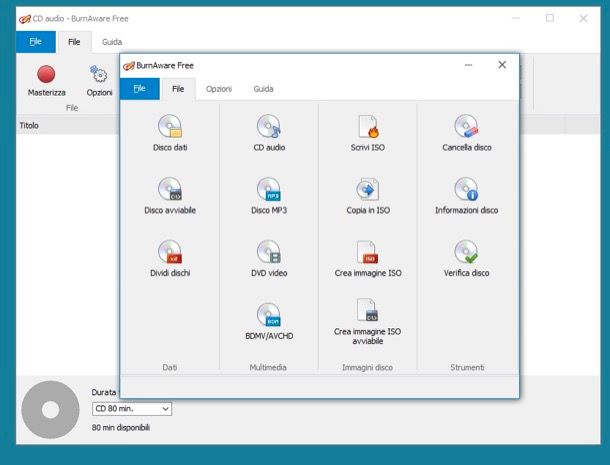The height and width of the screenshot is (465, 610).
Task: Open blue File menu in CD audio window
Action: [x=35, y=42]
